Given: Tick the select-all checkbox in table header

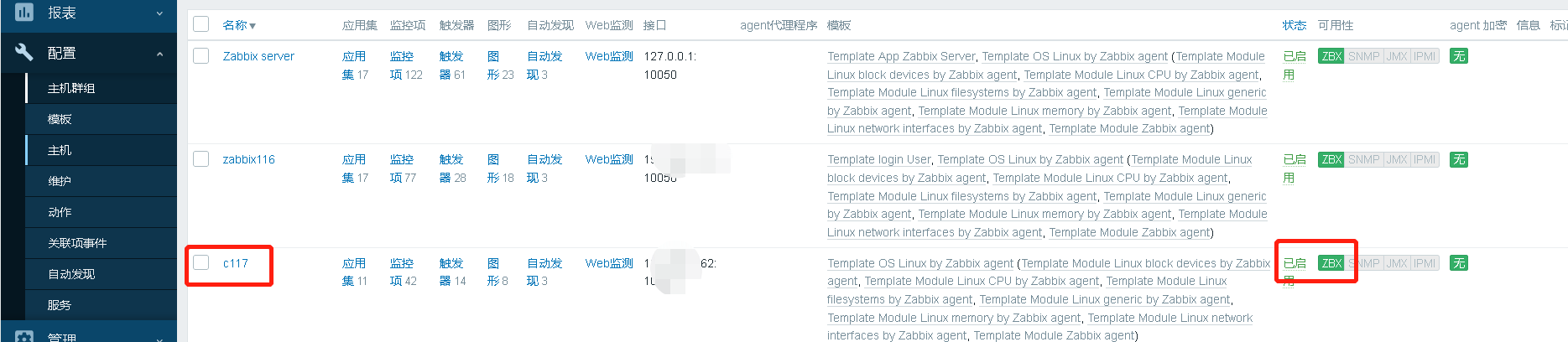Looking at the screenshot, I should [201, 24].
